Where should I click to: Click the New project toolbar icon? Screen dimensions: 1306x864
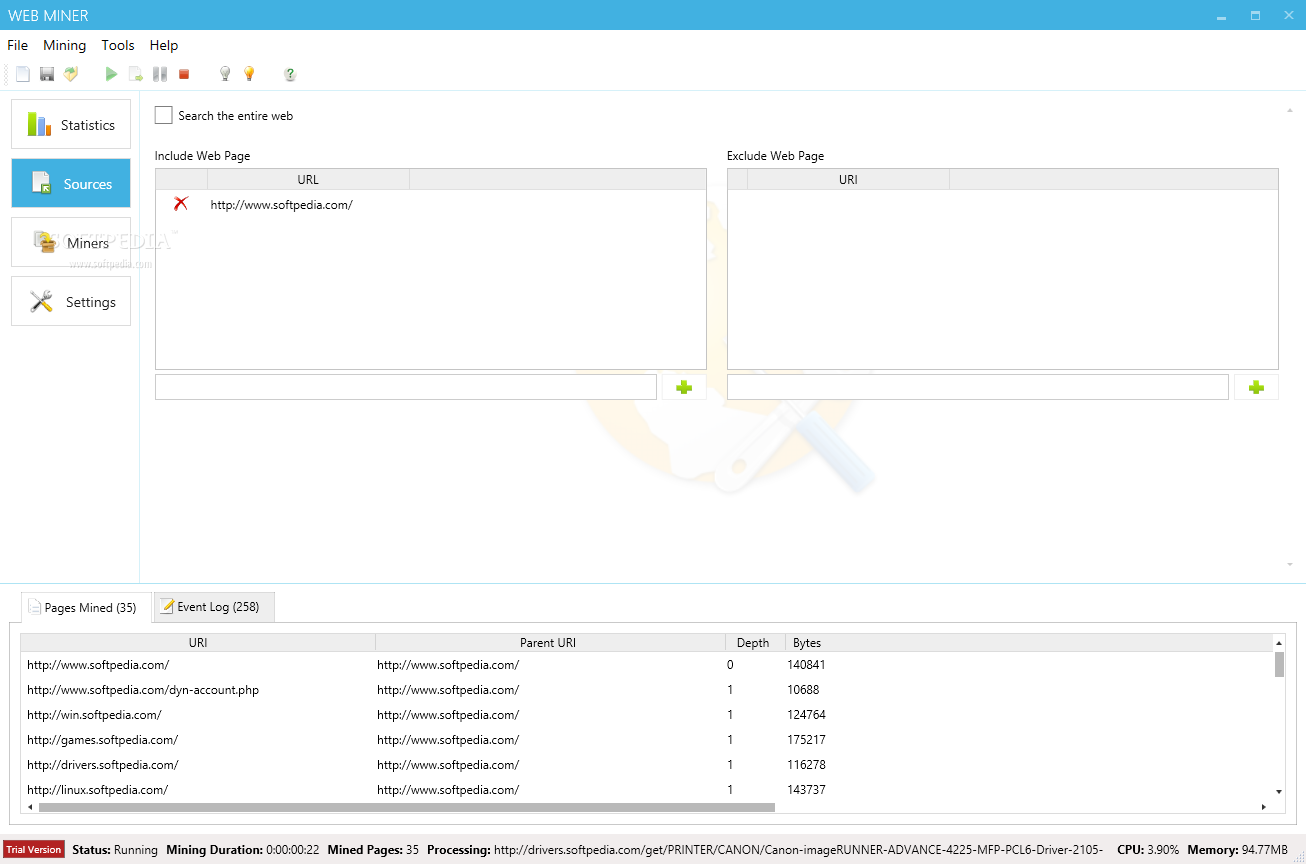click(23, 74)
